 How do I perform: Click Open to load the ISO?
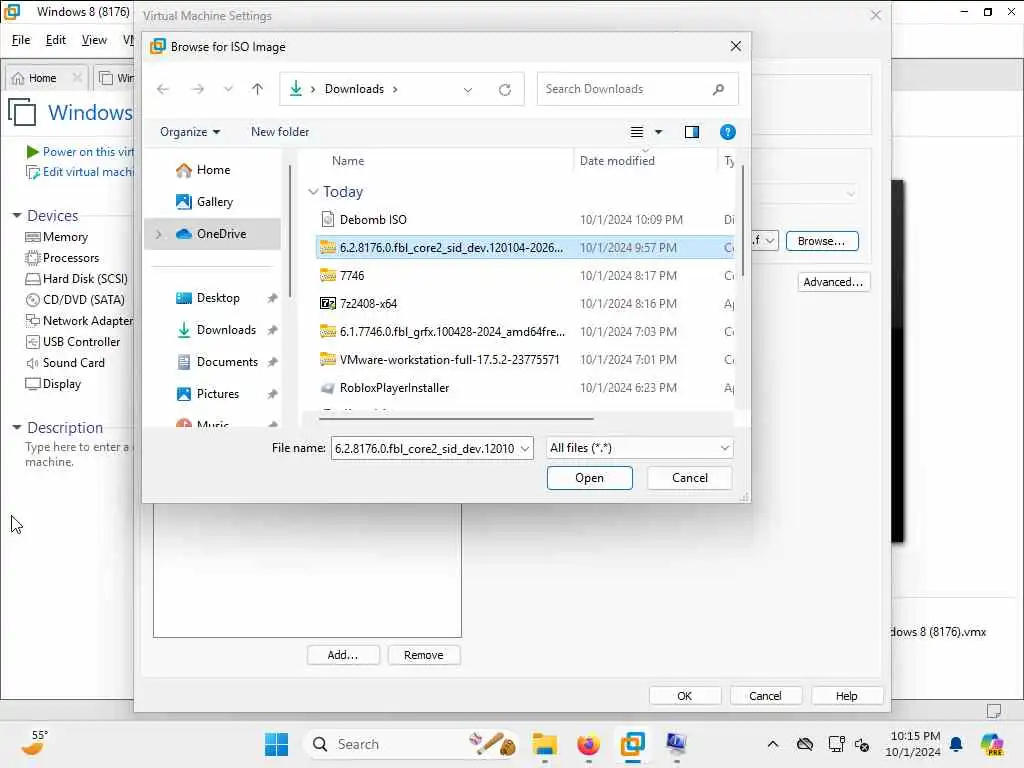[590, 478]
